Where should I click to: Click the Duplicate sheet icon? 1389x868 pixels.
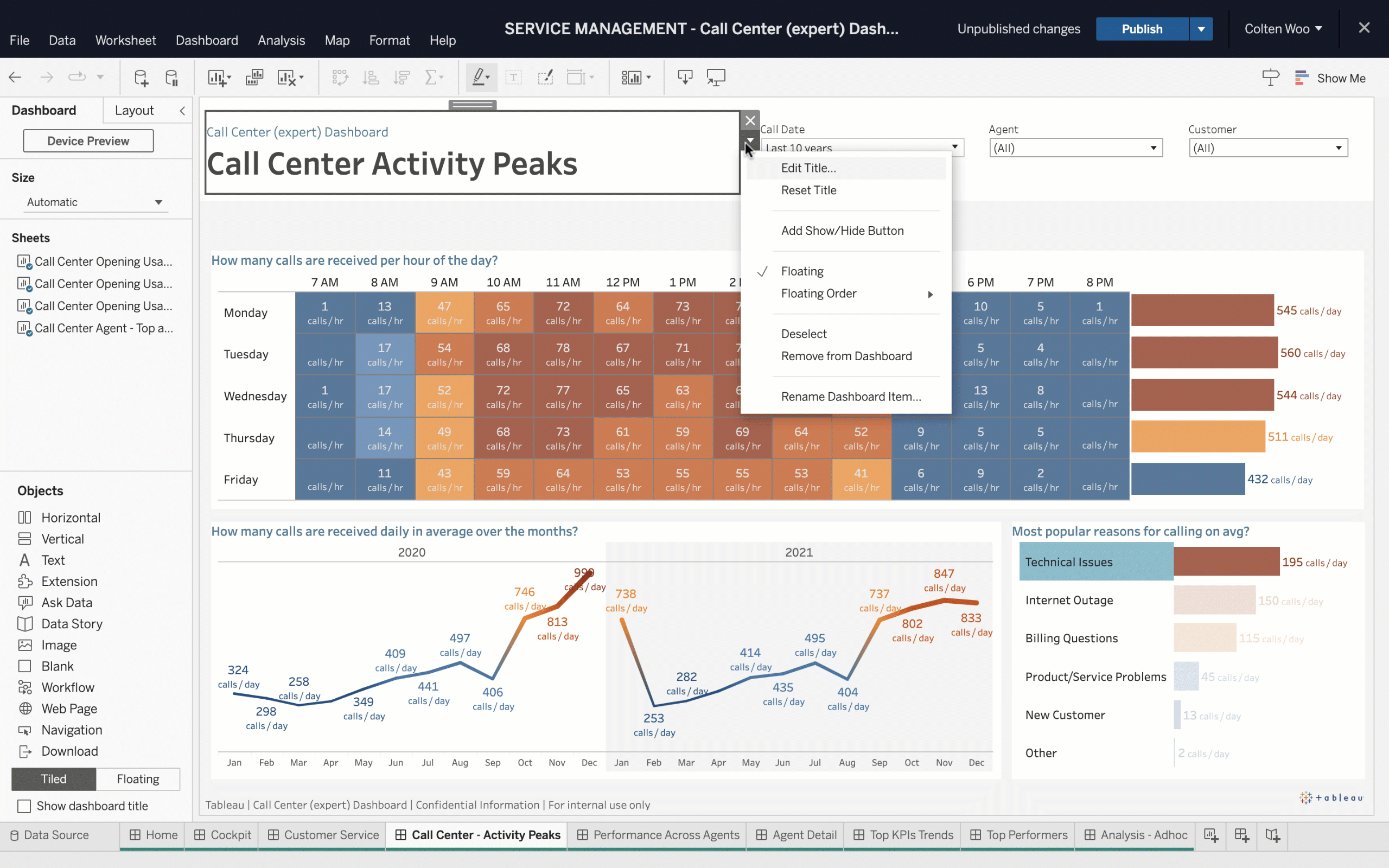click(x=255, y=77)
